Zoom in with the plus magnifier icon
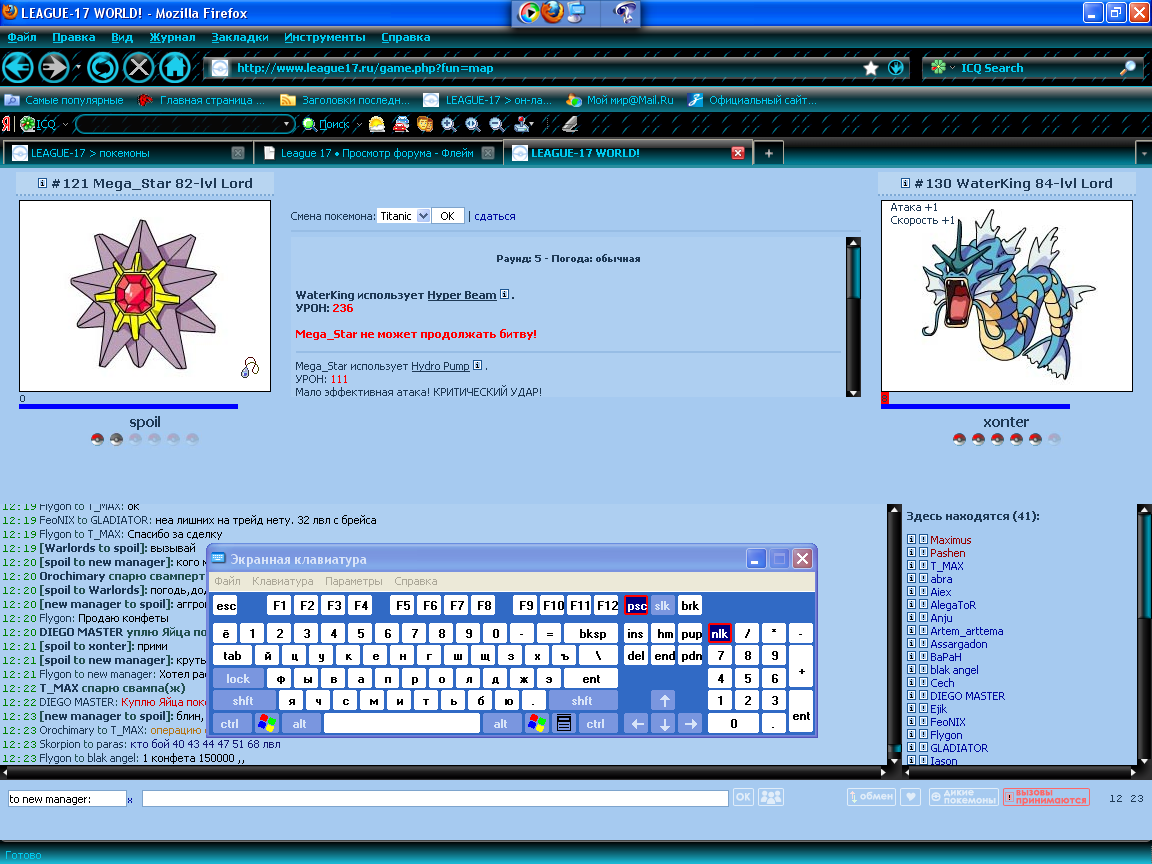 click(449, 124)
